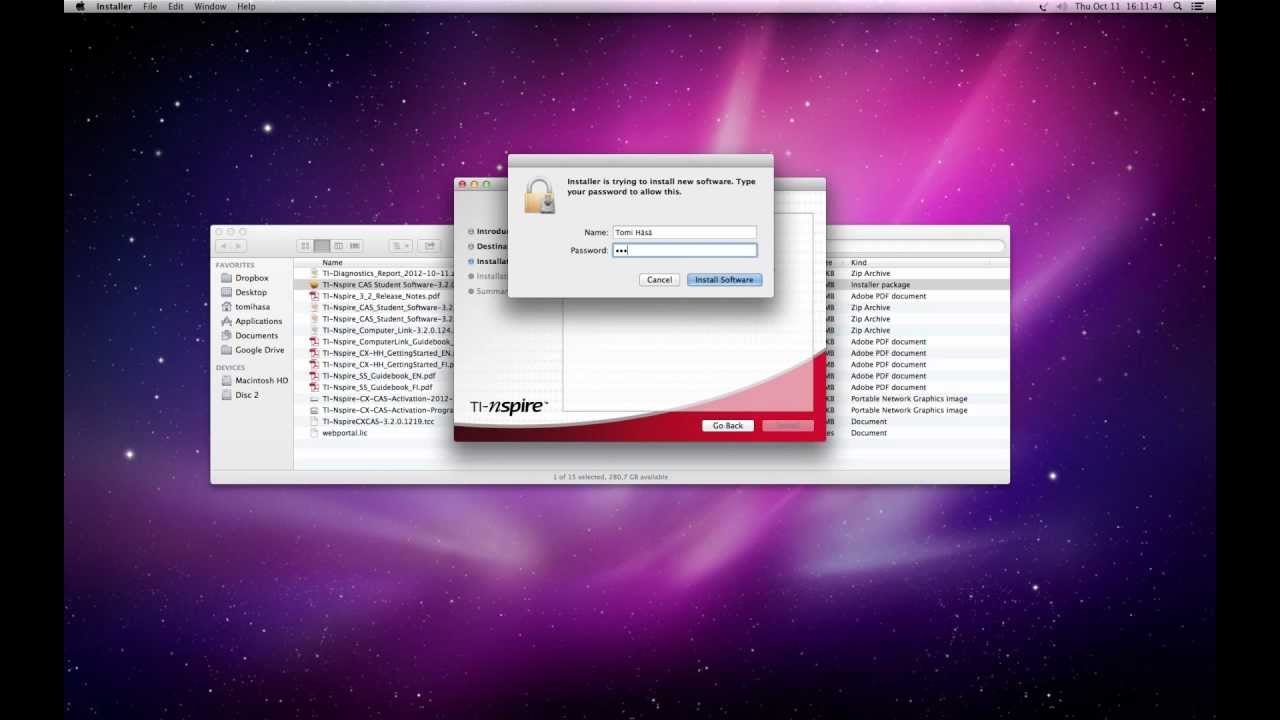Click the Installer package kind cell
Viewport: 1280px width, 720px height.
coord(880,285)
